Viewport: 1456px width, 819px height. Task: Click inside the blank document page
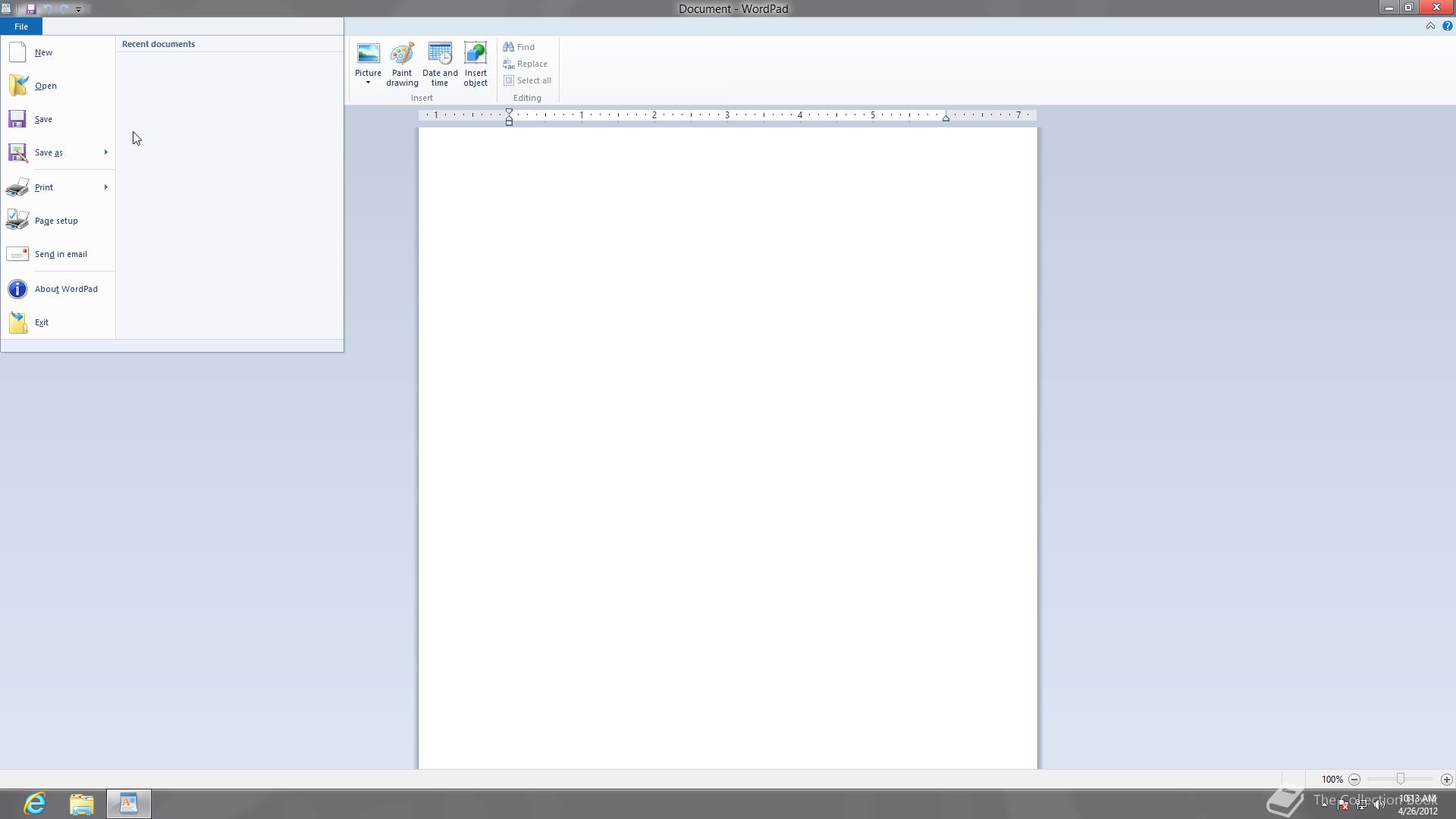(x=727, y=447)
